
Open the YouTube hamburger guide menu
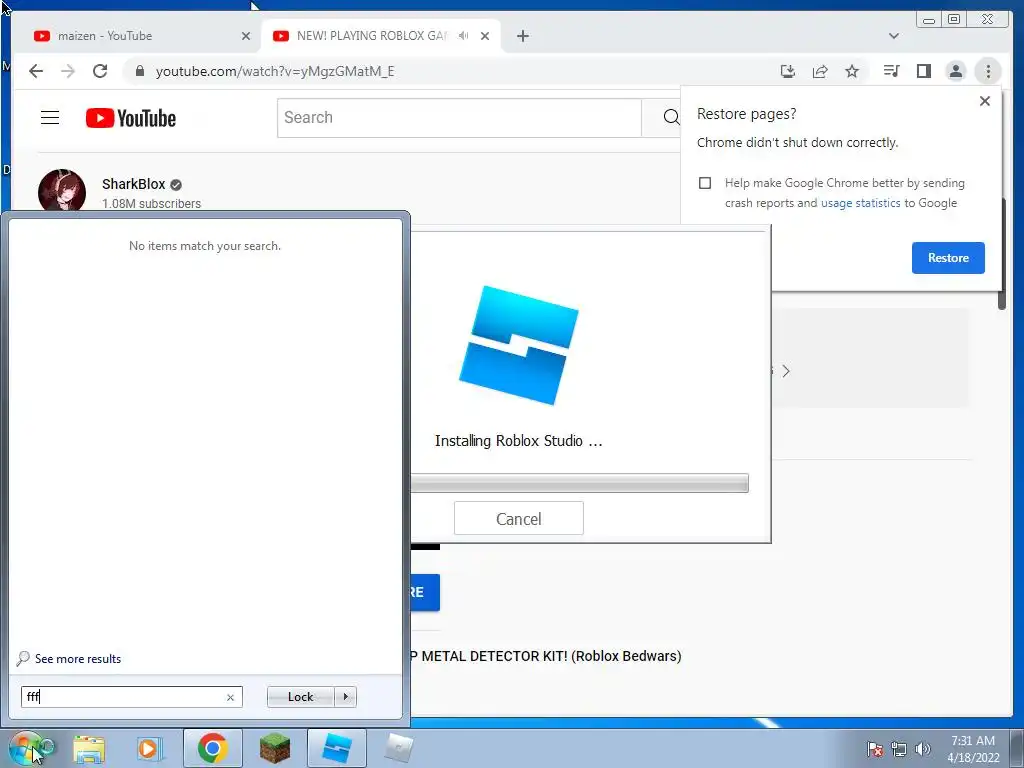pyautogui.click(x=50, y=118)
